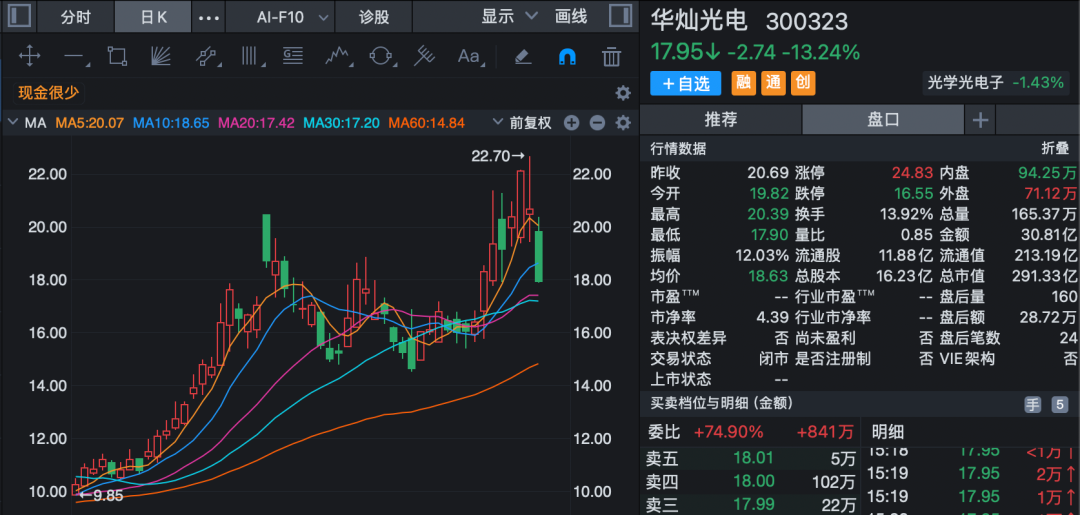Select the eraser drawing tool
The image size is (1080, 515).
click(523, 56)
